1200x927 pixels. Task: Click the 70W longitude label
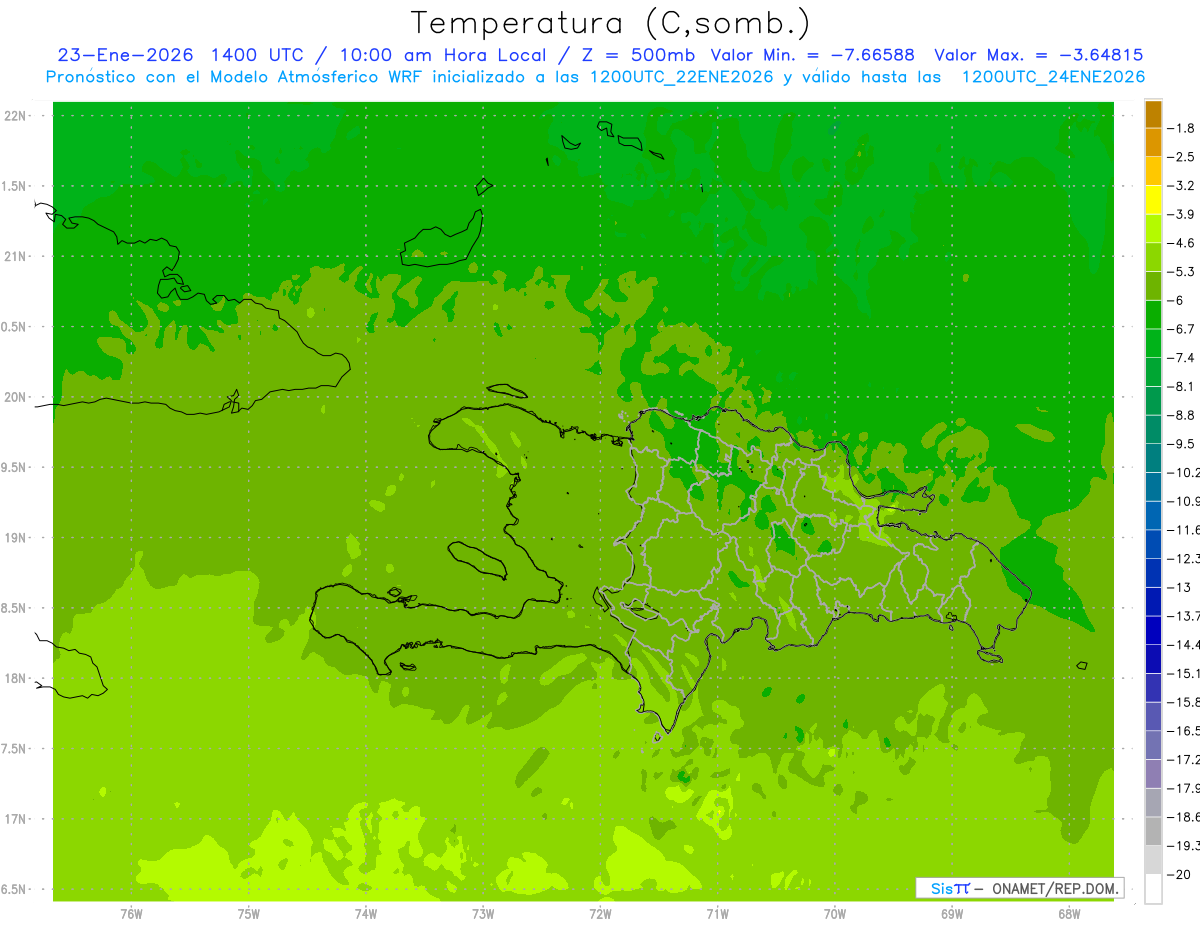tap(834, 913)
